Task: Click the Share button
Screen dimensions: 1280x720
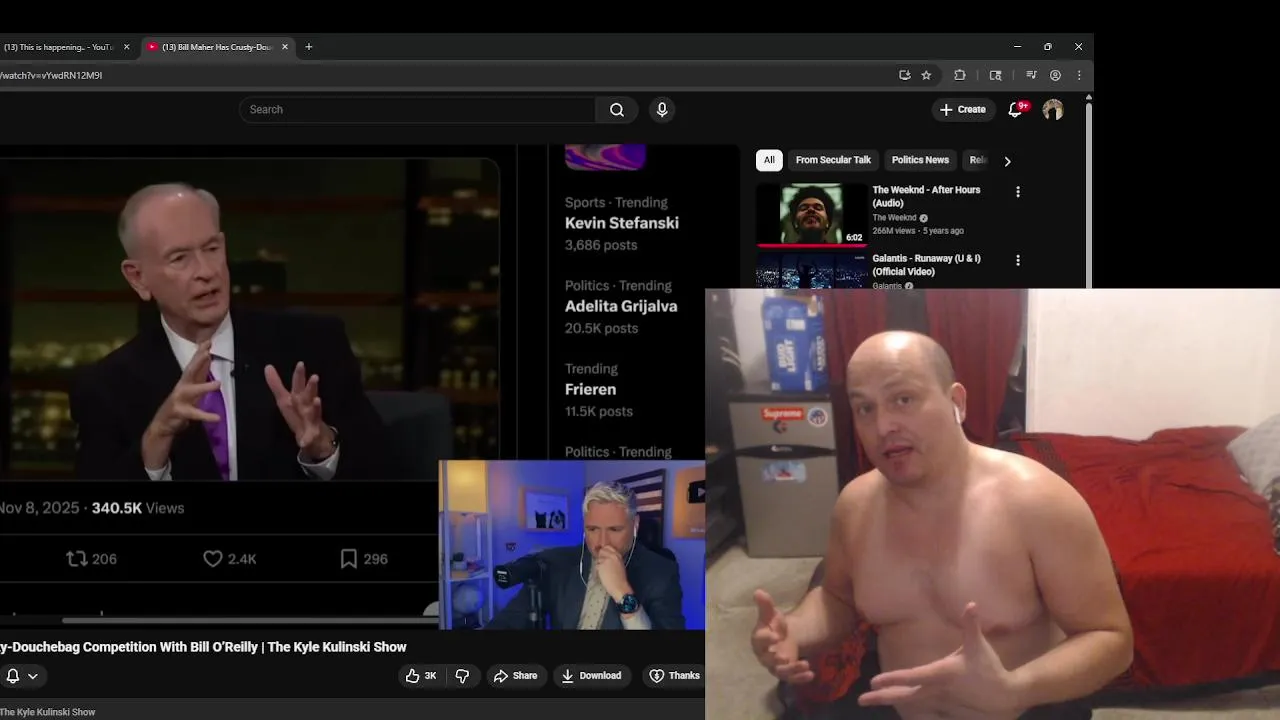Action: [515, 676]
